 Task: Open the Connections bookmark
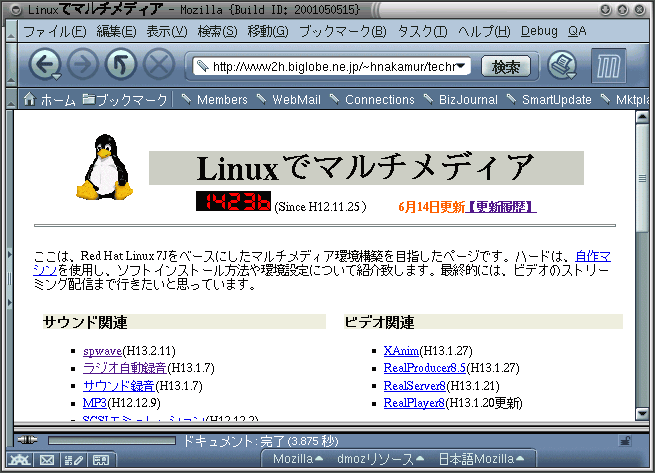tap(372, 99)
